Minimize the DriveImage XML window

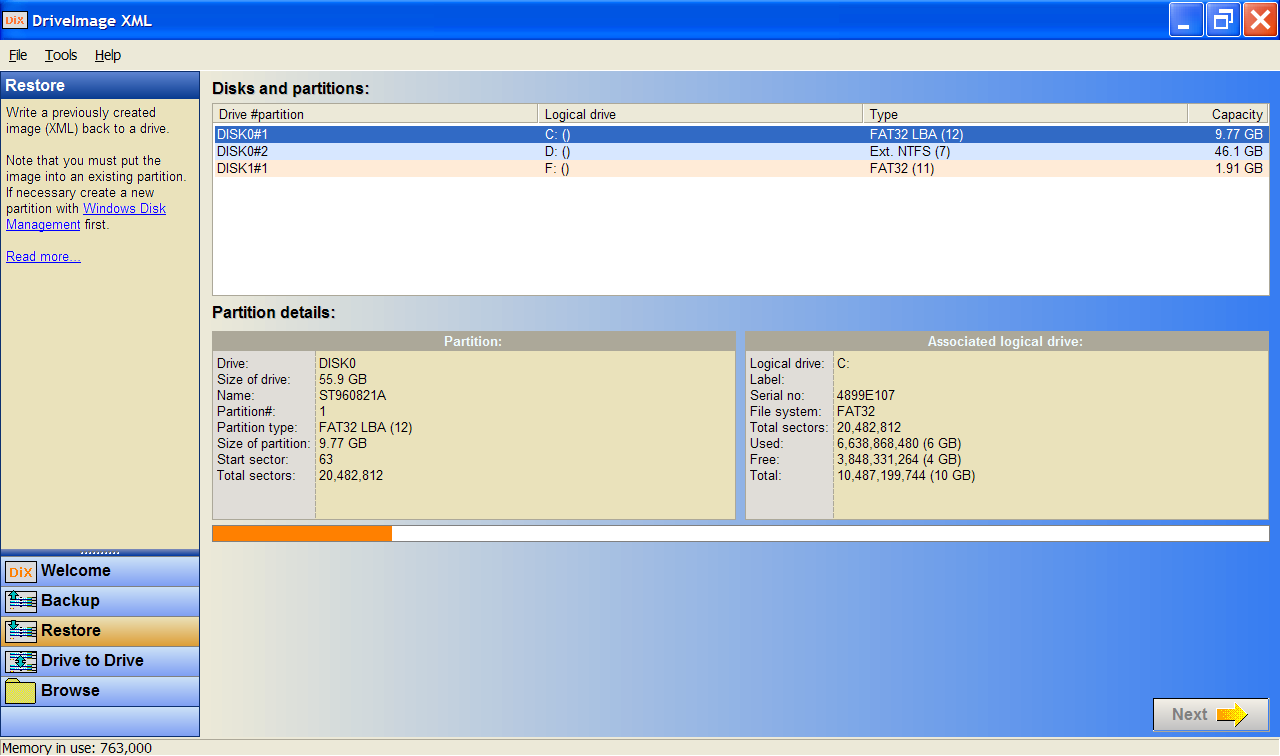[1187, 20]
